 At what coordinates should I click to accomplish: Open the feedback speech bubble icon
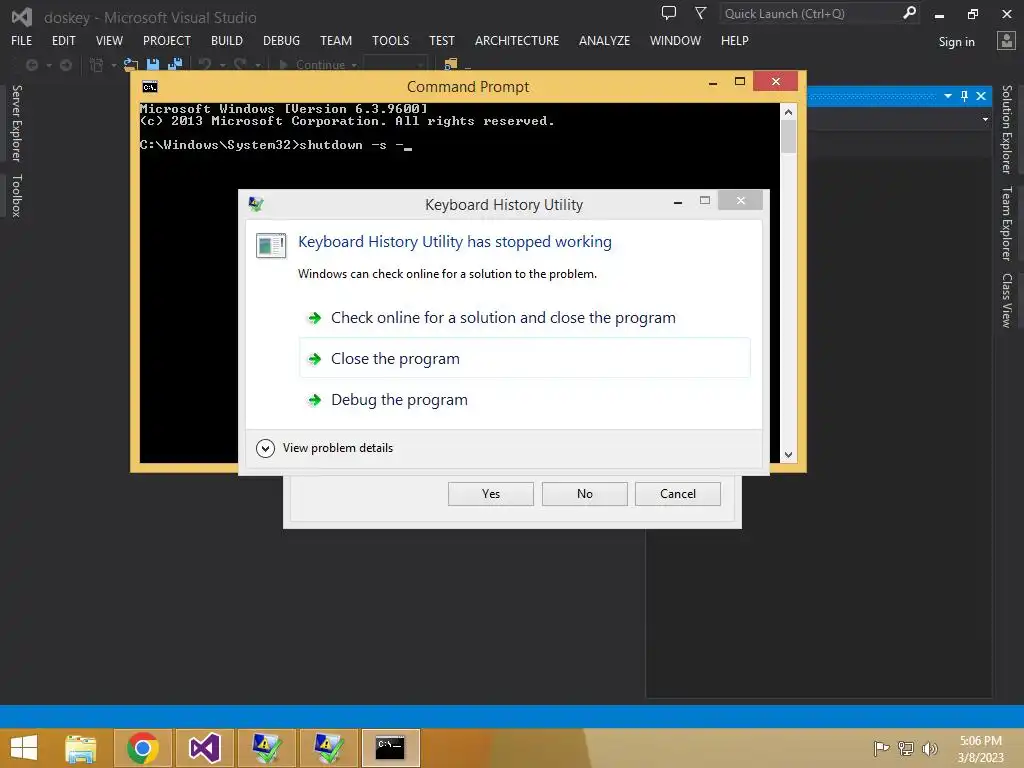pyautogui.click(x=669, y=13)
